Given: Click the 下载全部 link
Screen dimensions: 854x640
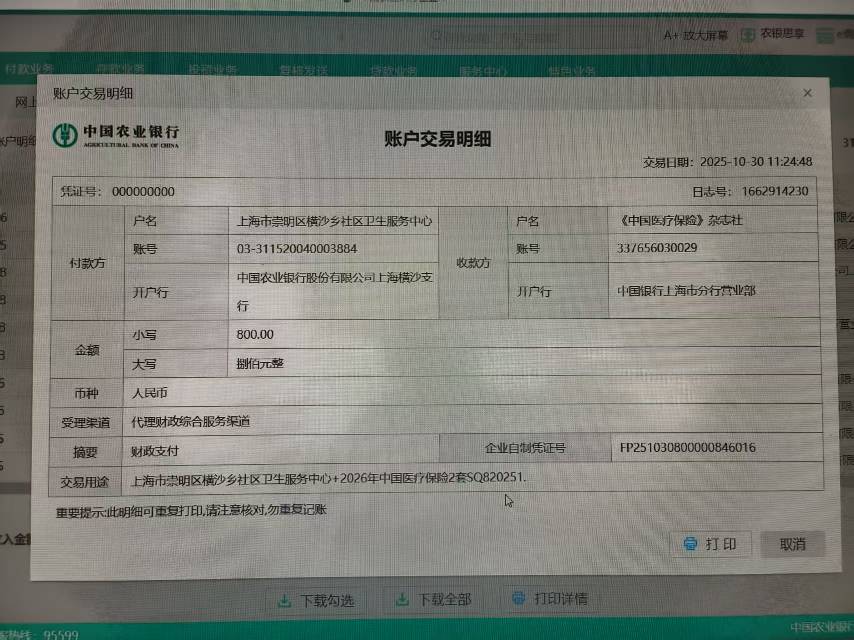Looking at the screenshot, I should tap(444, 600).
